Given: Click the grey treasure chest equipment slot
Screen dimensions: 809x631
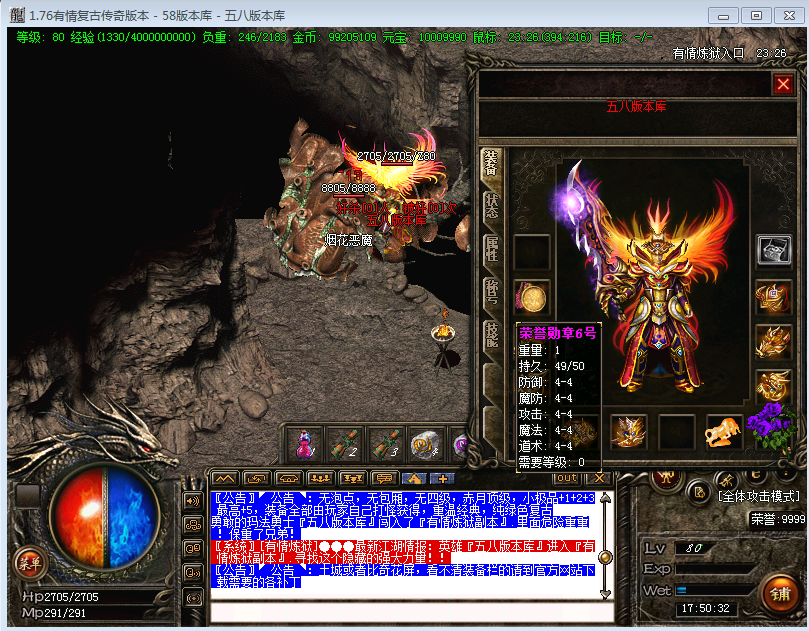Looking at the screenshot, I should [x=774, y=251].
